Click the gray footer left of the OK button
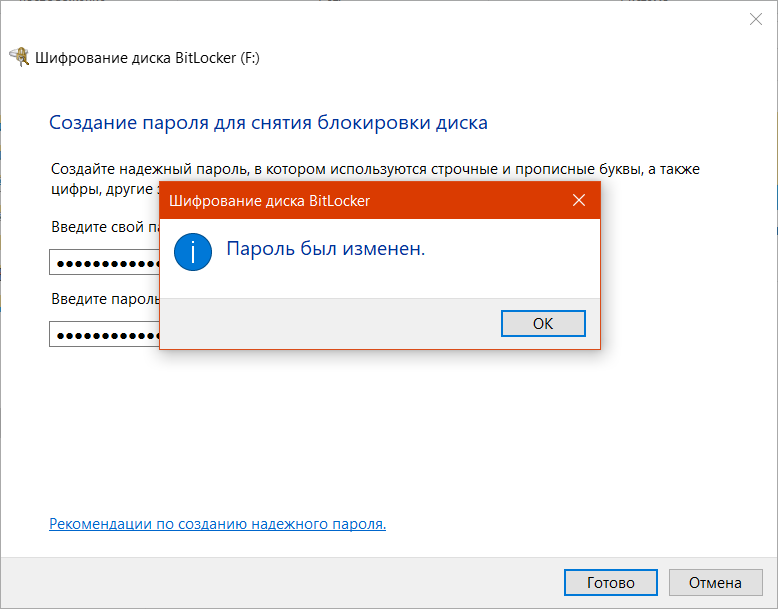 pos(330,323)
